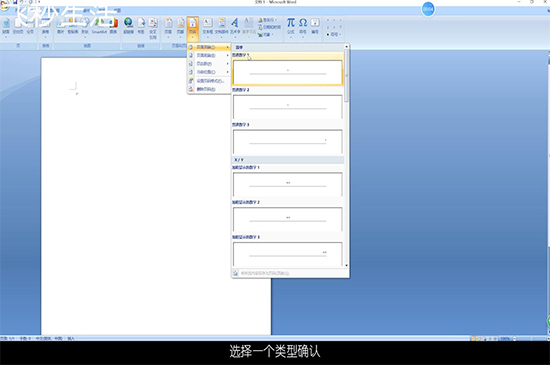
Task: Click the Omega symbol insert icon
Action: coord(303,23)
